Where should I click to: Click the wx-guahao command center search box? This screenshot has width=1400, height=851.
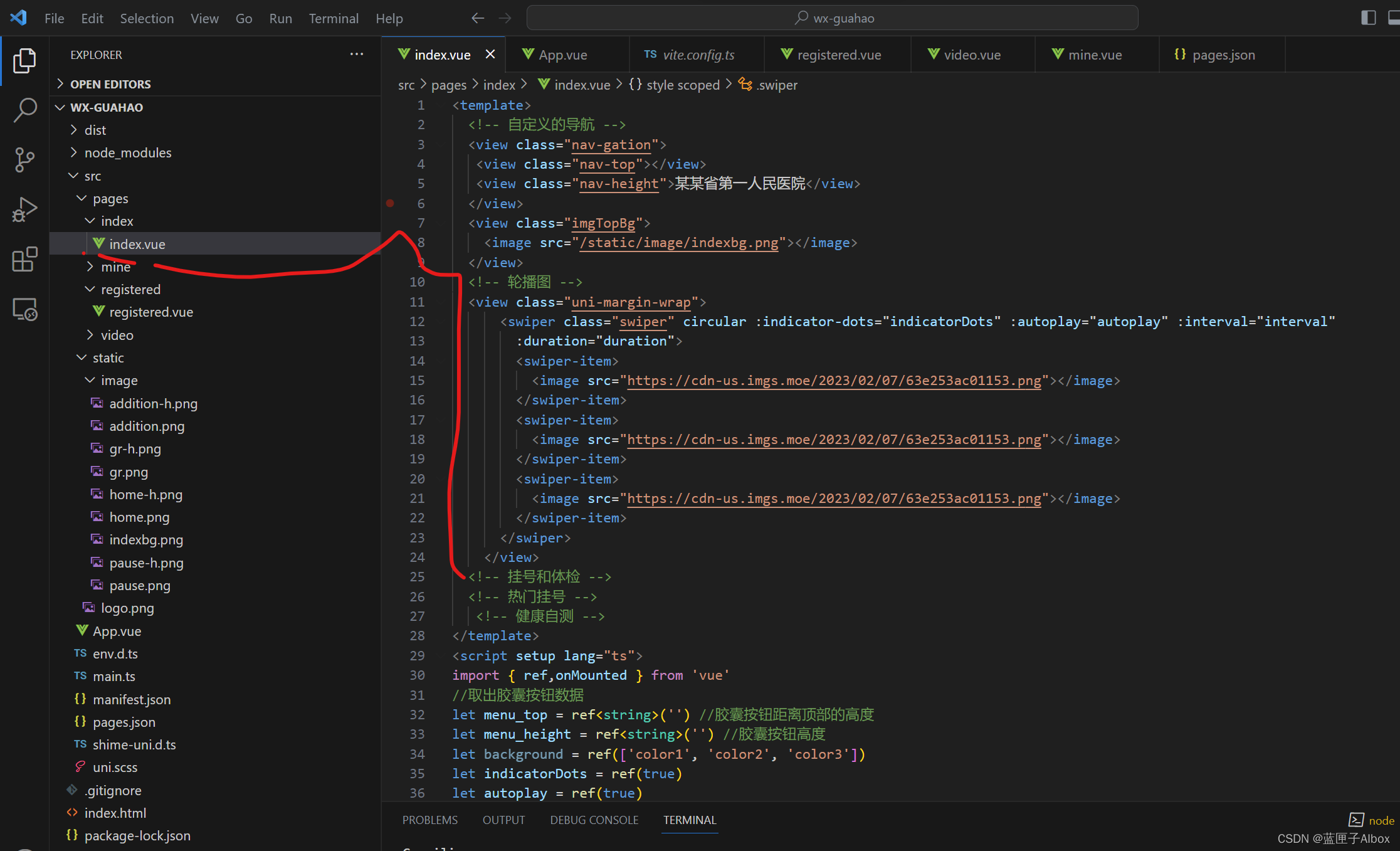tap(832, 18)
